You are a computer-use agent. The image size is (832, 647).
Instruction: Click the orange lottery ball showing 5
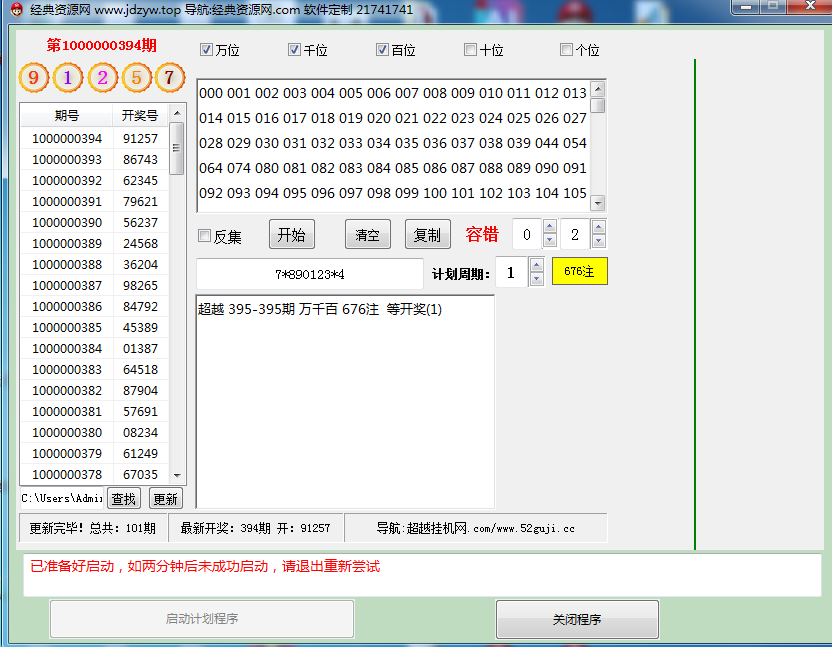(137, 77)
